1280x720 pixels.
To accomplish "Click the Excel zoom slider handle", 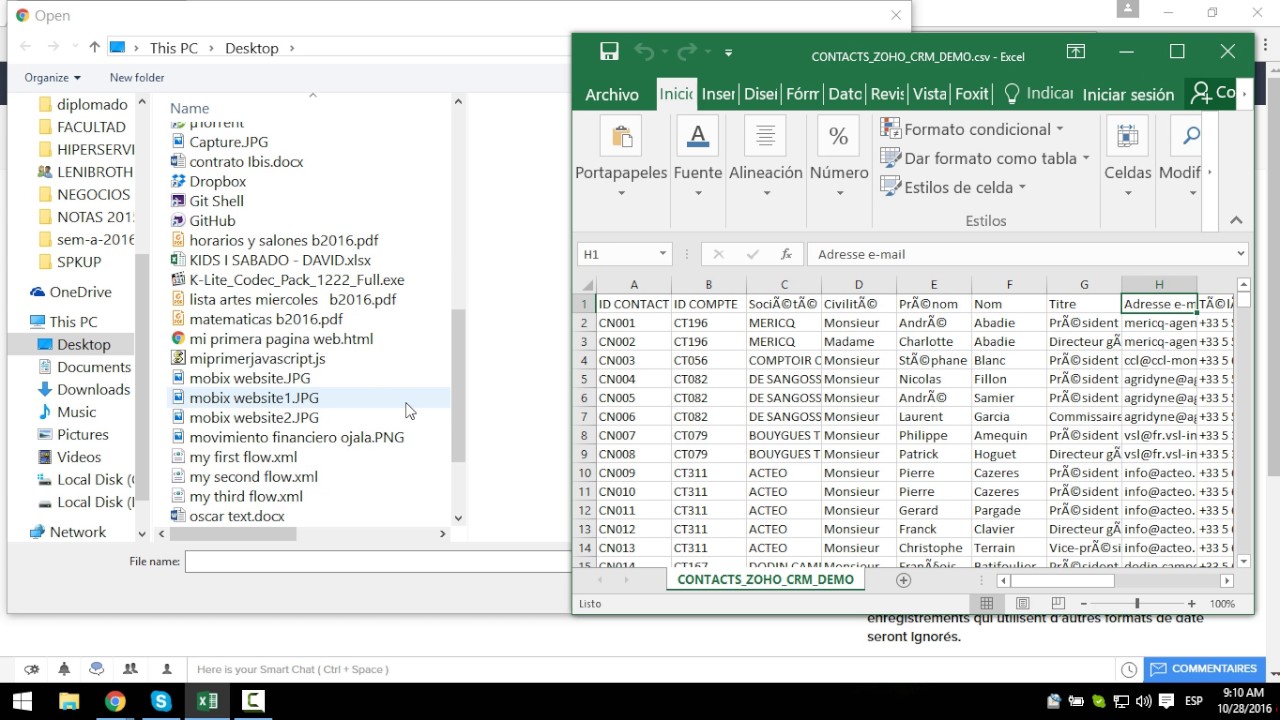I will click(x=1137, y=604).
